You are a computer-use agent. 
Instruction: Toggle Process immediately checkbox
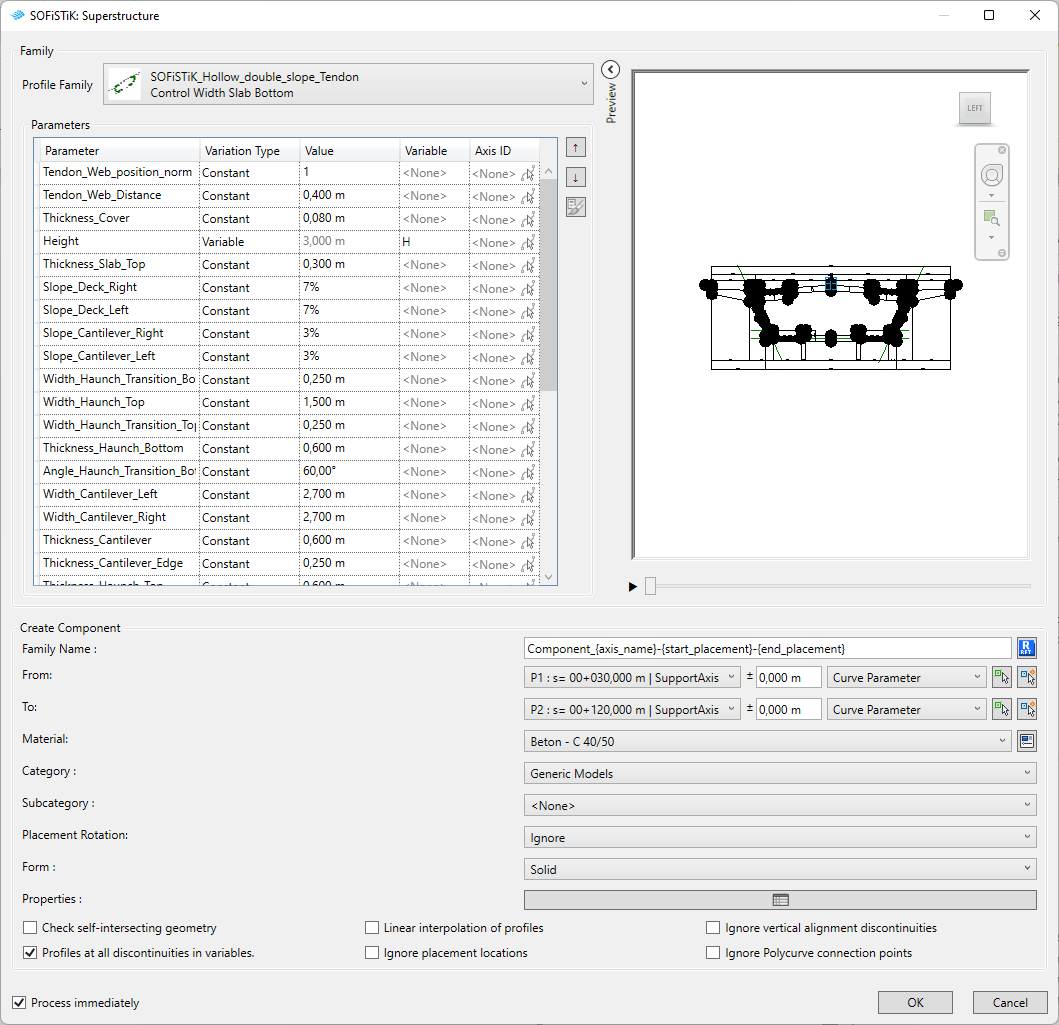click(x=19, y=1002)
